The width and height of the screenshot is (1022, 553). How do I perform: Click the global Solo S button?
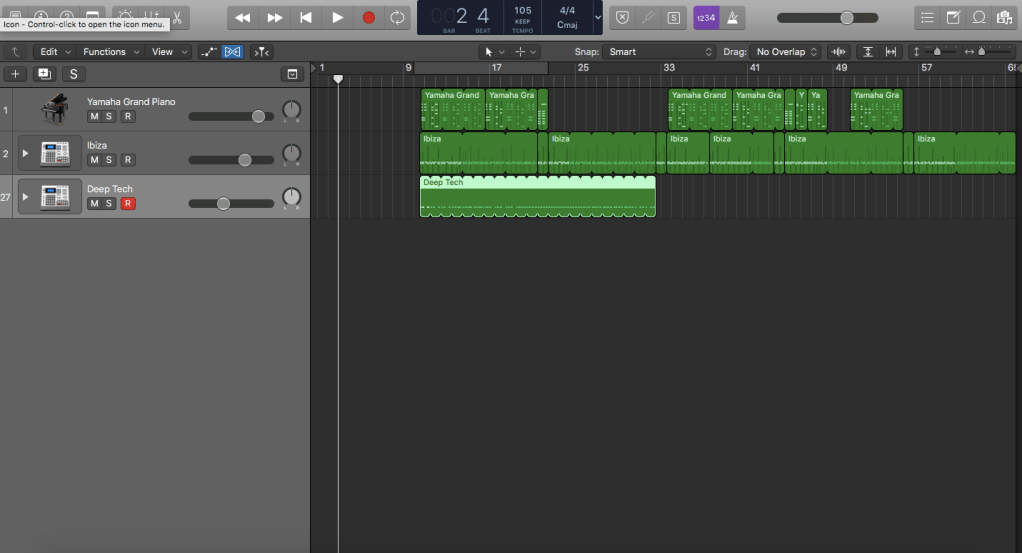[x=73, y=74]
